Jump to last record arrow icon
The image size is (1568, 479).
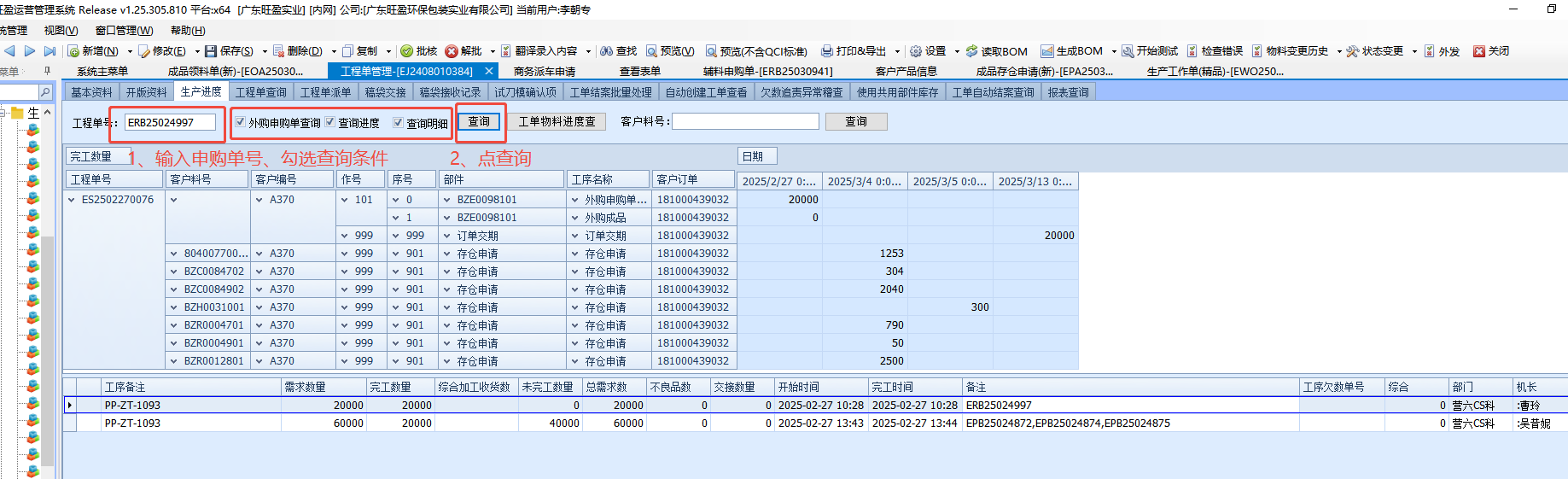point(50,51)
